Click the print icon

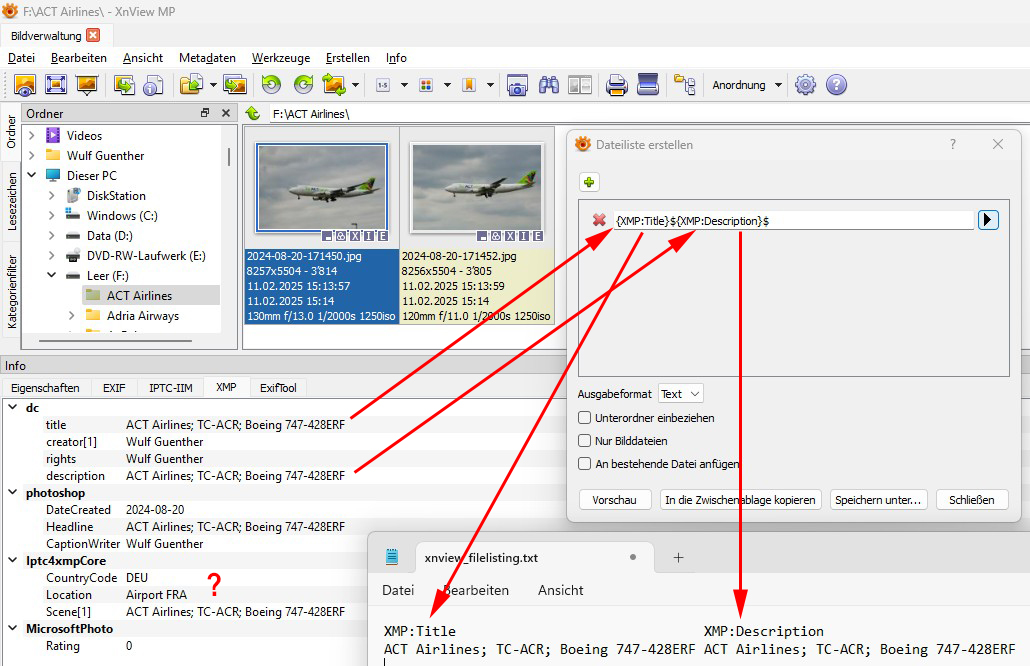(x=616, y=85)
